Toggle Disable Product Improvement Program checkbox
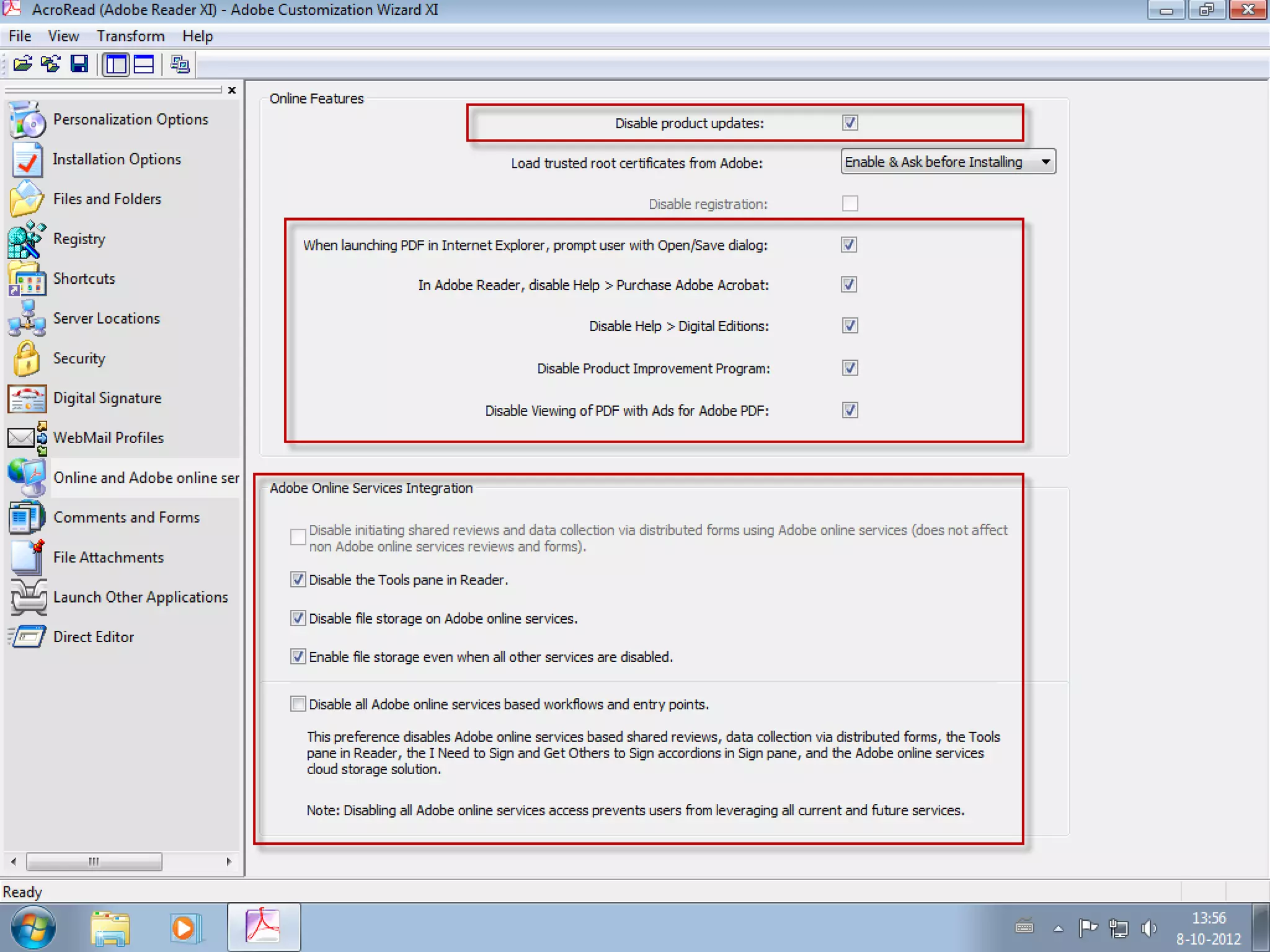The image size is (1270, 952). click(x=850, y=368)
